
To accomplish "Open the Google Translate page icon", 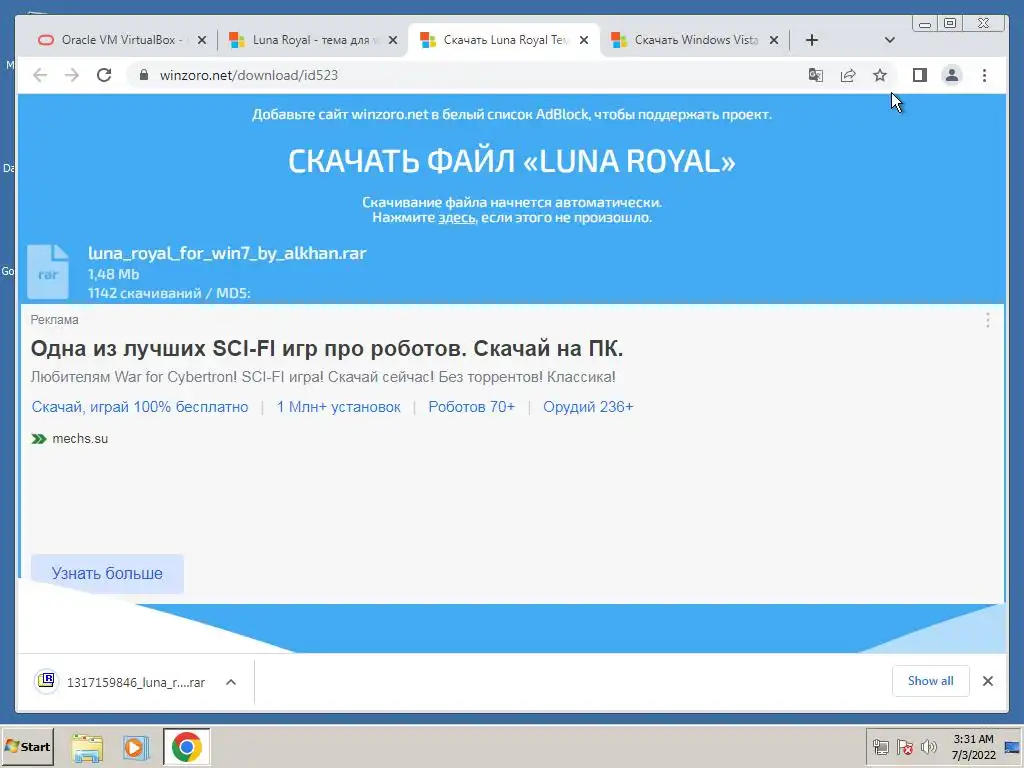I will tap(816, 75).
